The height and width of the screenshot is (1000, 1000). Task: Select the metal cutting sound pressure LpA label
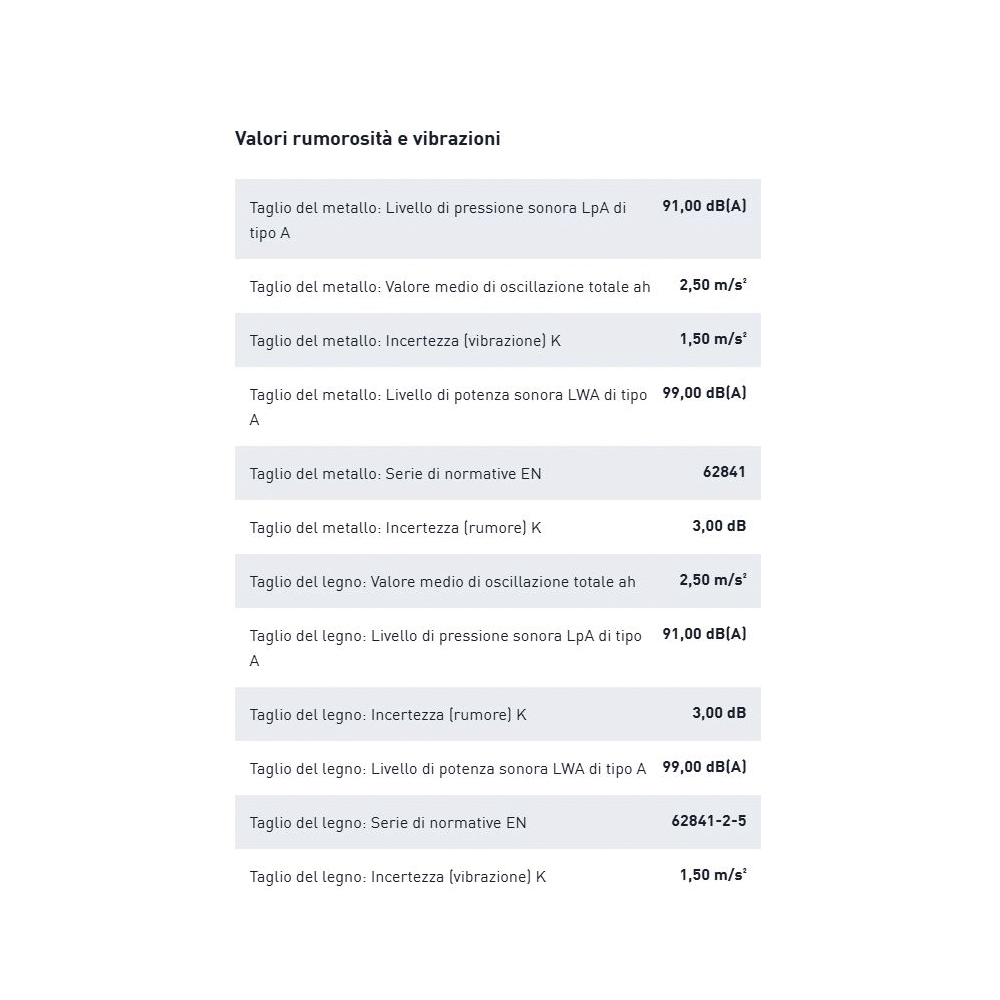coord(438,220)
